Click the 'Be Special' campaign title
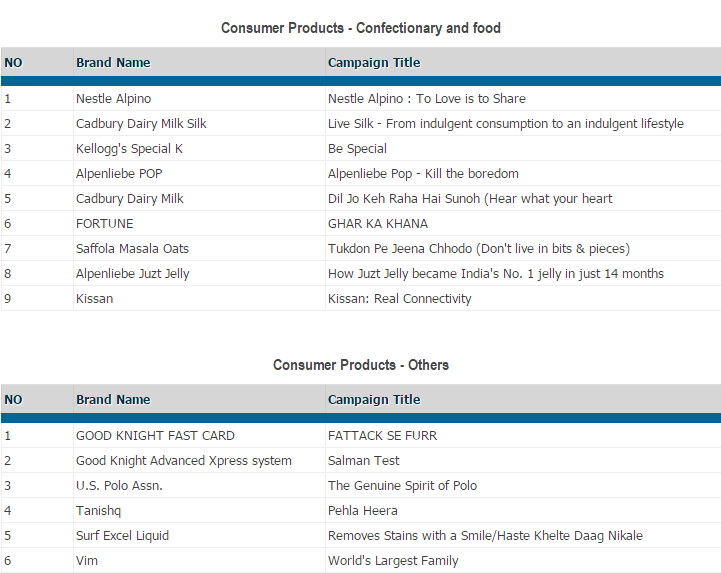 [x=357, y=149]
